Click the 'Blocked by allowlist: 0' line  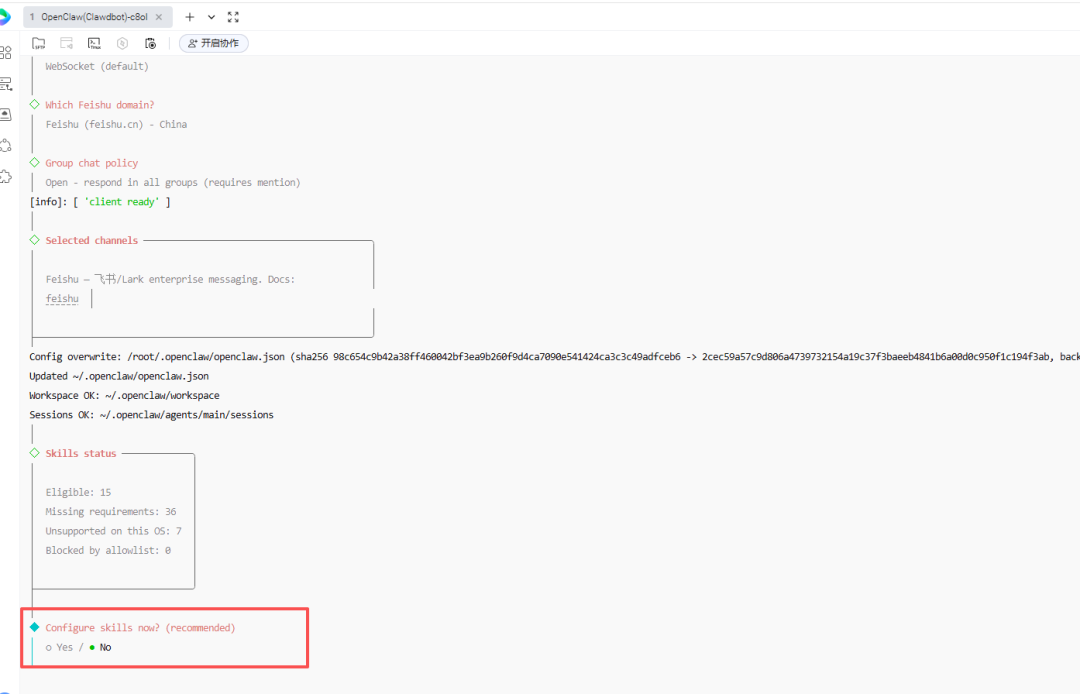108,550
